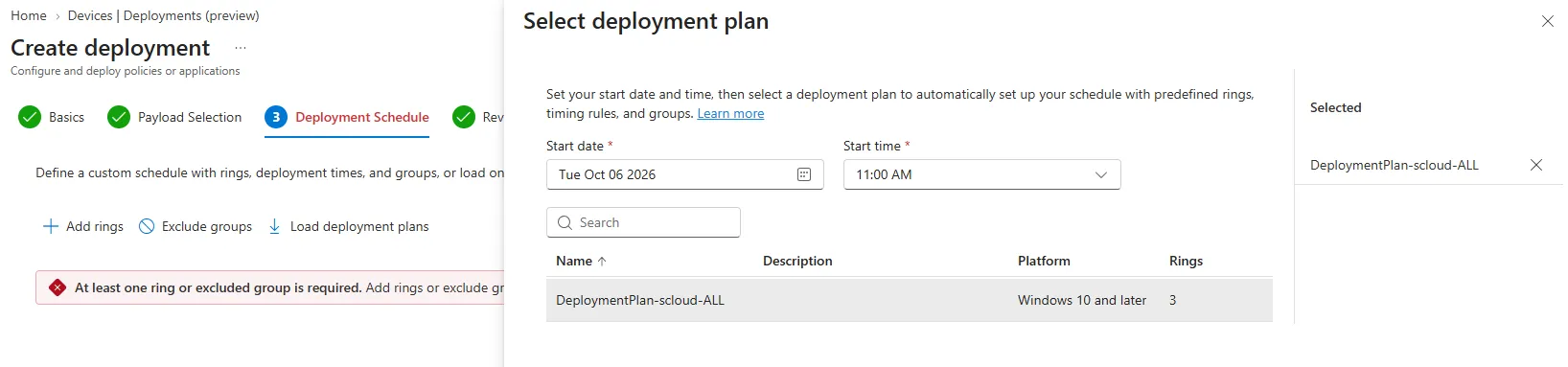
Task: Click the step 3 number badge
Action: [276, 117]
